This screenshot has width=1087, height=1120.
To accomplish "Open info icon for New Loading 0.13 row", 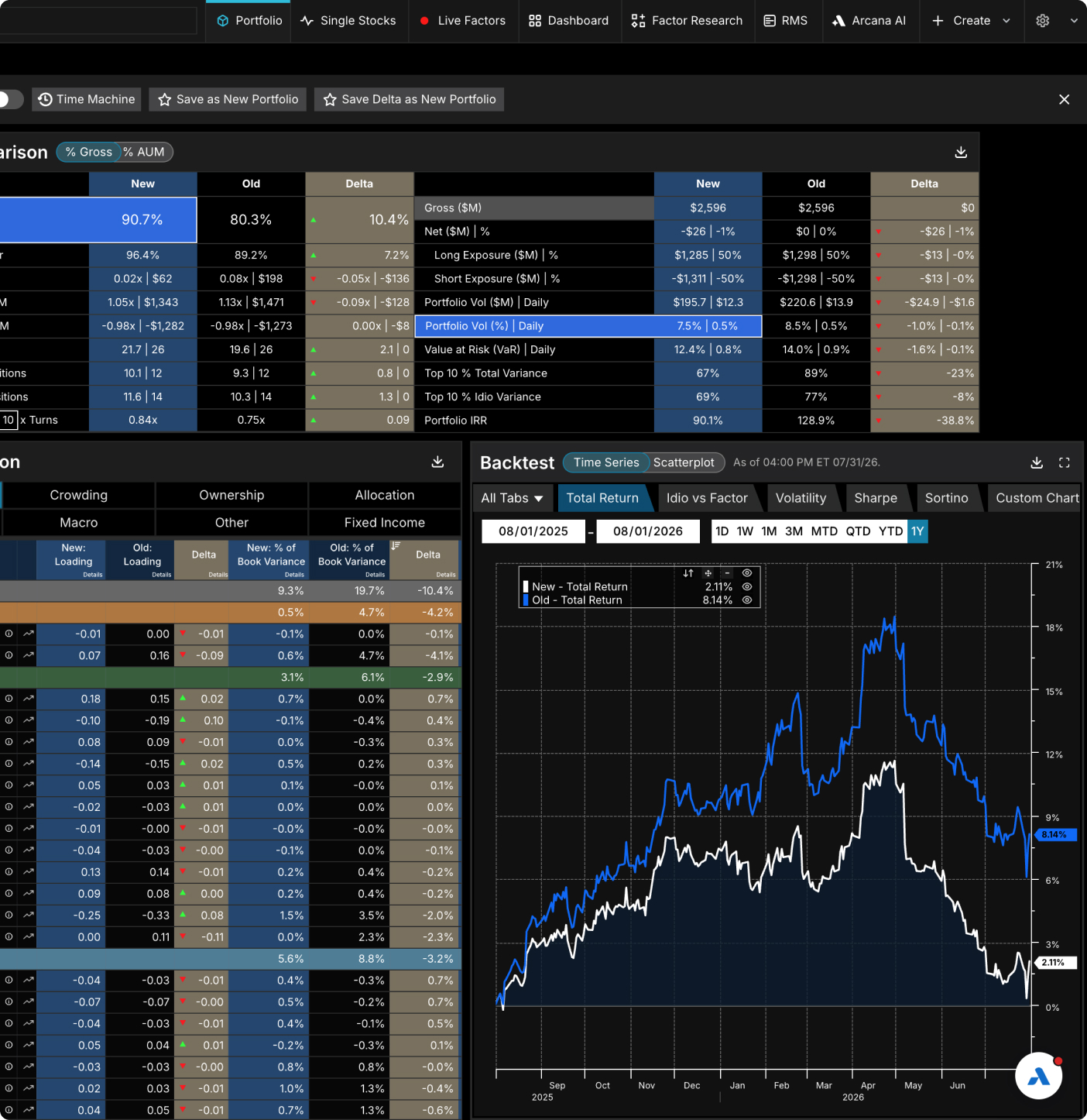I will pos(9,872).
